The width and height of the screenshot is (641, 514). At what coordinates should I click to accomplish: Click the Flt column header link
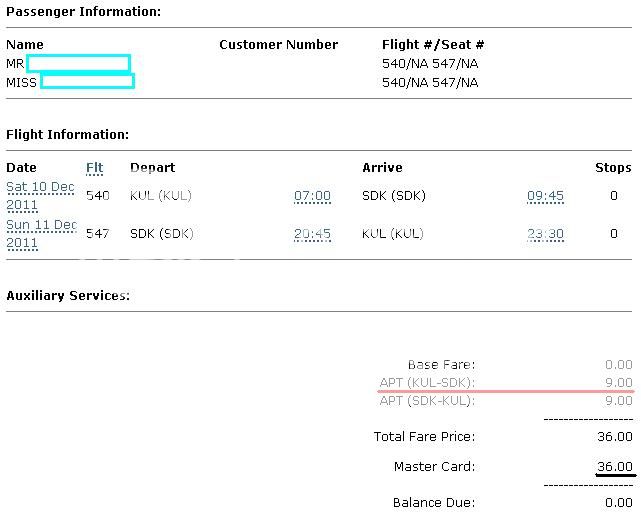tap(94, 168)
